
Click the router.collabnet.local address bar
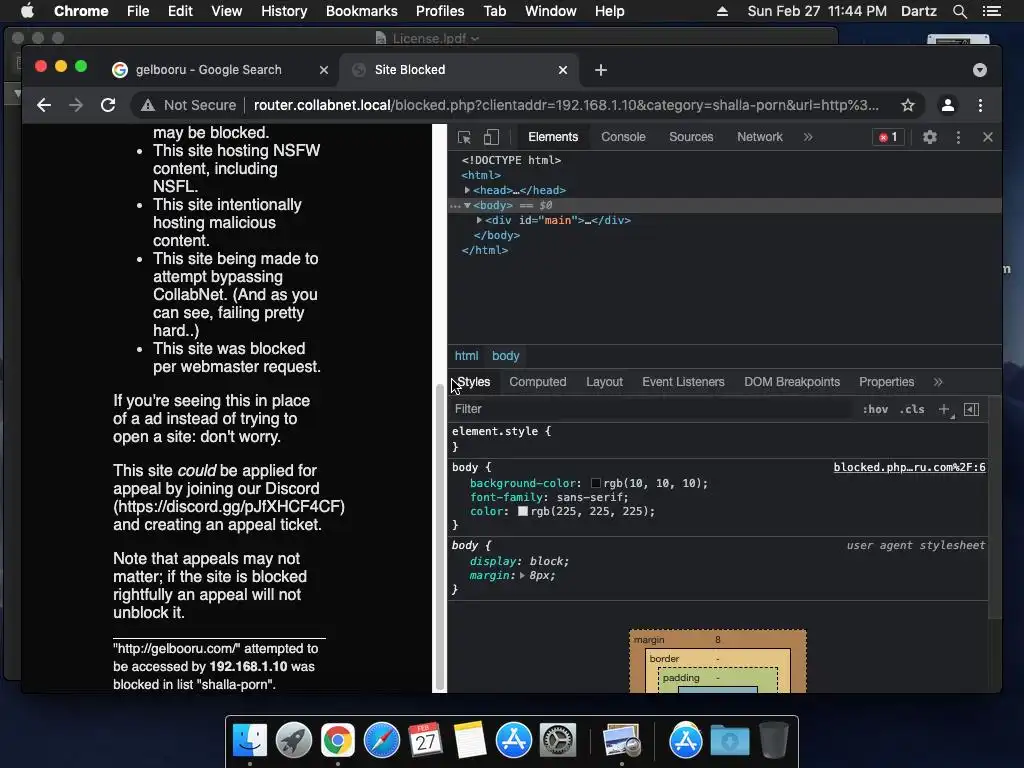coord(566,105)
